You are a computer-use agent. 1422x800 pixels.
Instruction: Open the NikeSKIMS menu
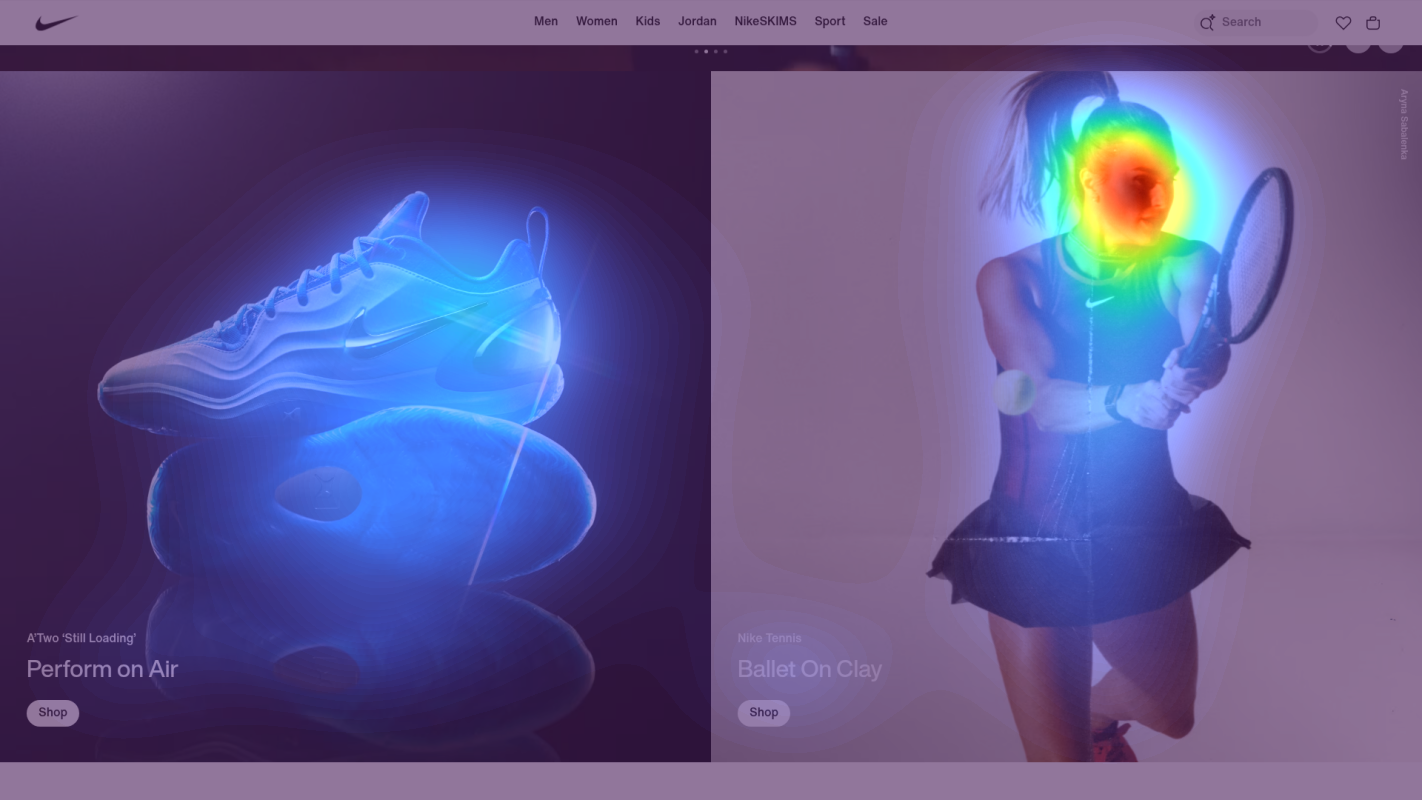tap(765, 21)
